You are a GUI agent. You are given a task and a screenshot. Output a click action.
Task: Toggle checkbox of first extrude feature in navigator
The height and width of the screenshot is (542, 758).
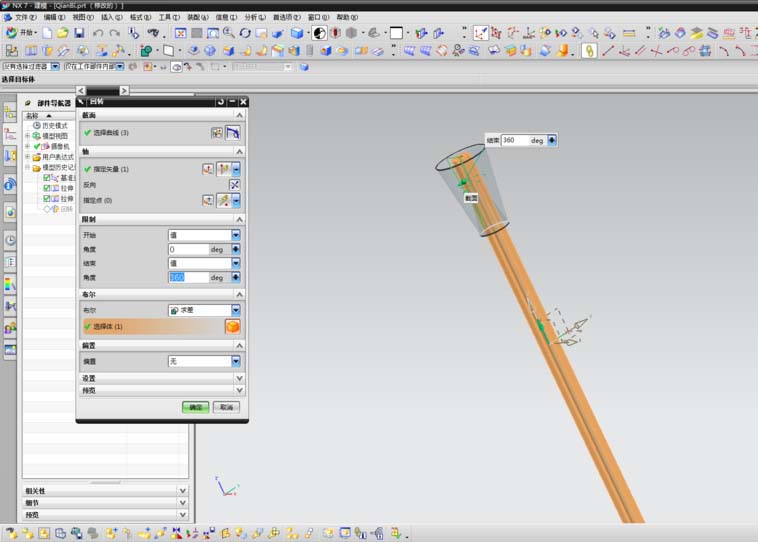(47, 188)
